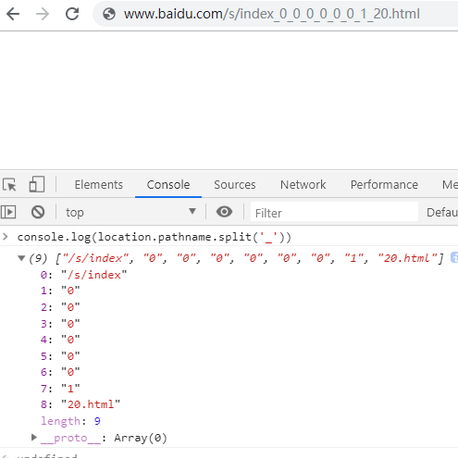Expand the __proto__ Array(0) entry
The image size is (458, 458).
click(x=34, y=437)
